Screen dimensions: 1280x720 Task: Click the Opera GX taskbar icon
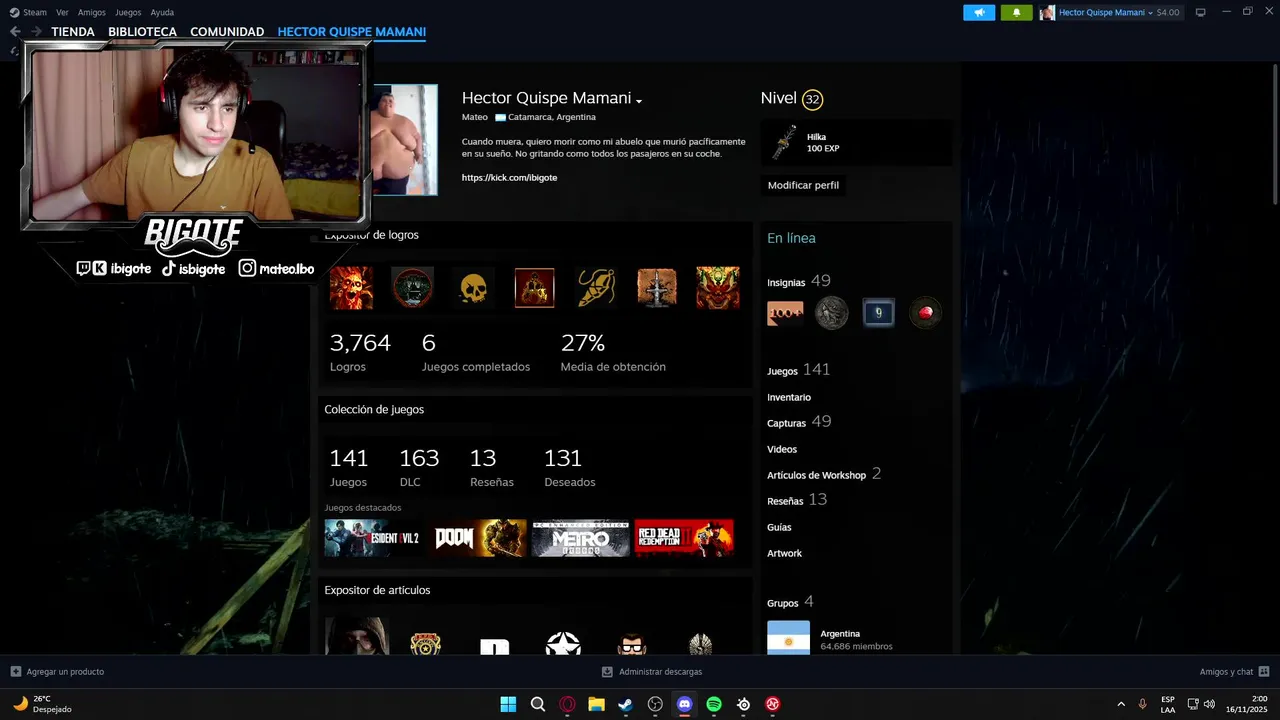coord(567,704)
